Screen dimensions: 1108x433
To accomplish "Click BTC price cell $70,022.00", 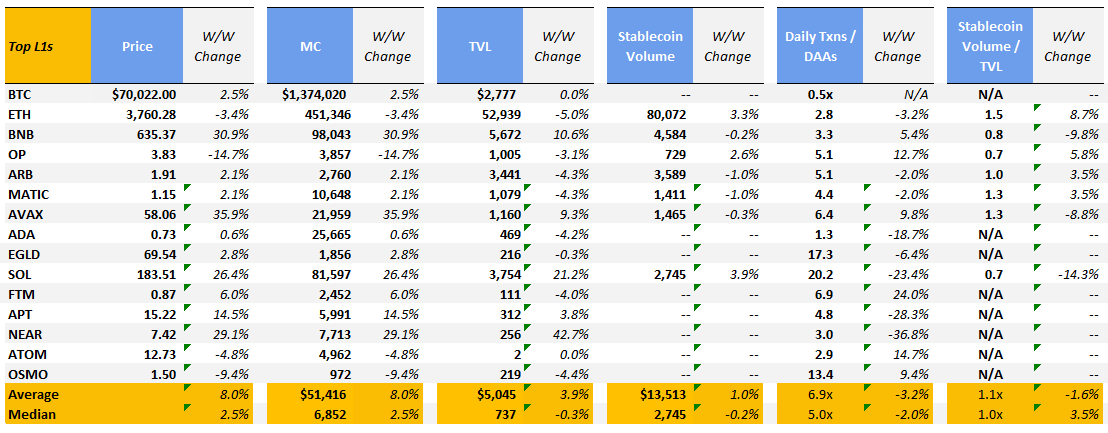I will [142, 94].
